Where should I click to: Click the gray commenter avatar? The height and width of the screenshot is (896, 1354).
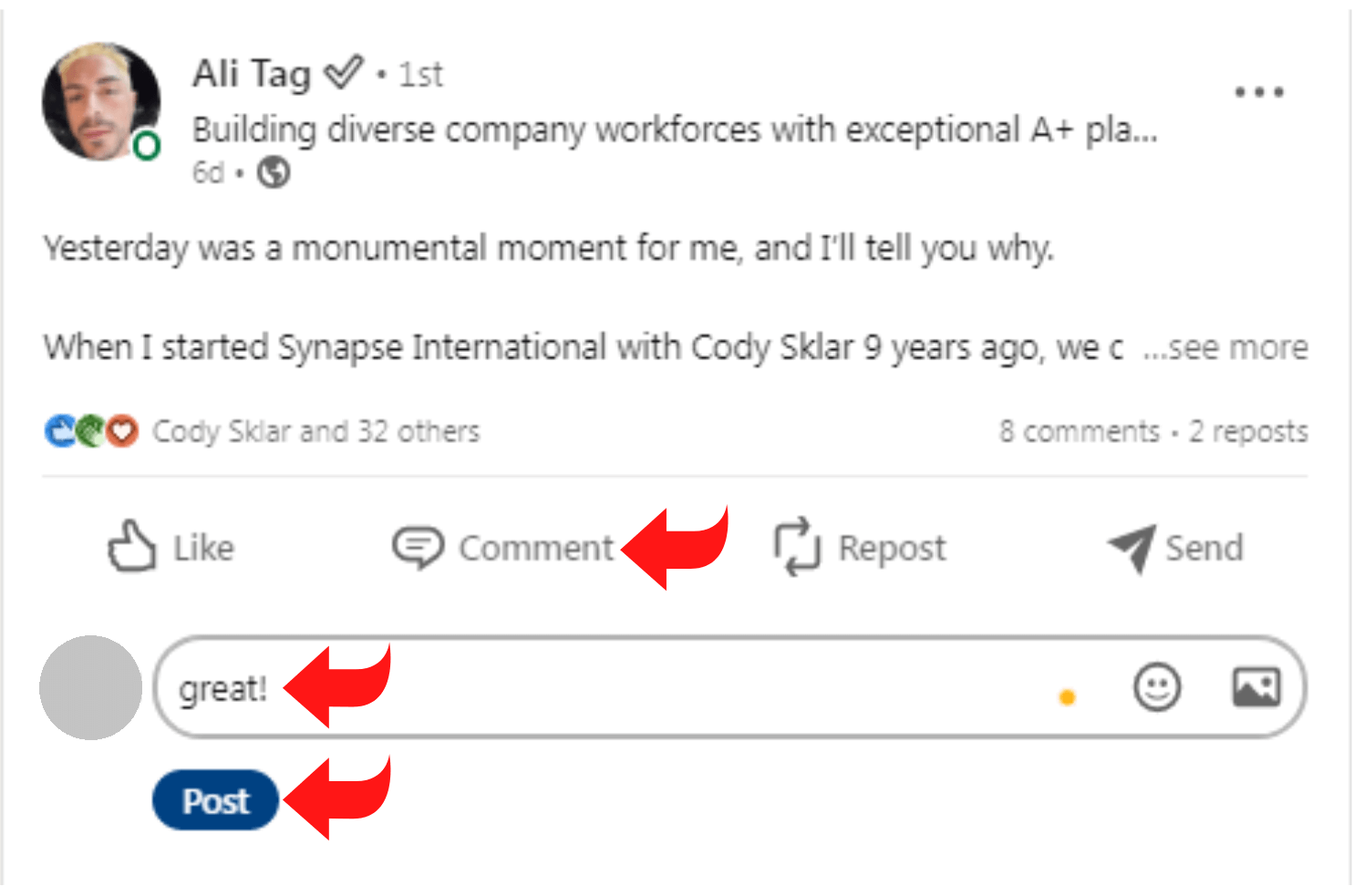(x=90, y=688)
